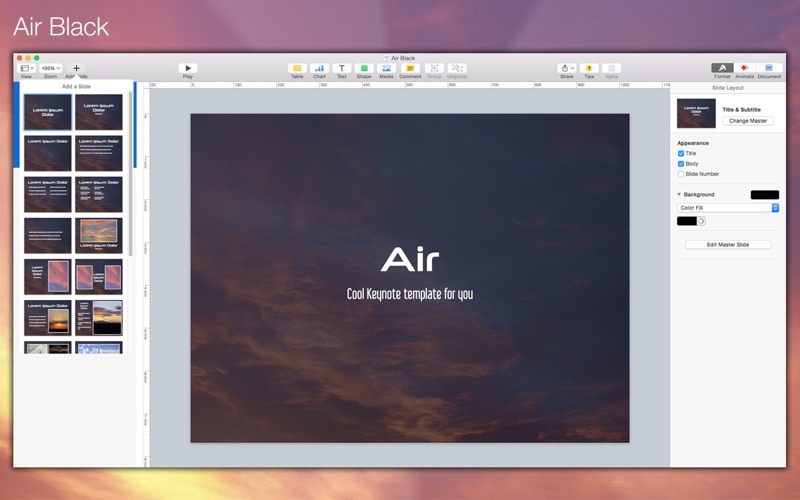Viewport: 800px width, 500px height.
Task: Show Tips with the question icon
Action: (x=589, y=68)
